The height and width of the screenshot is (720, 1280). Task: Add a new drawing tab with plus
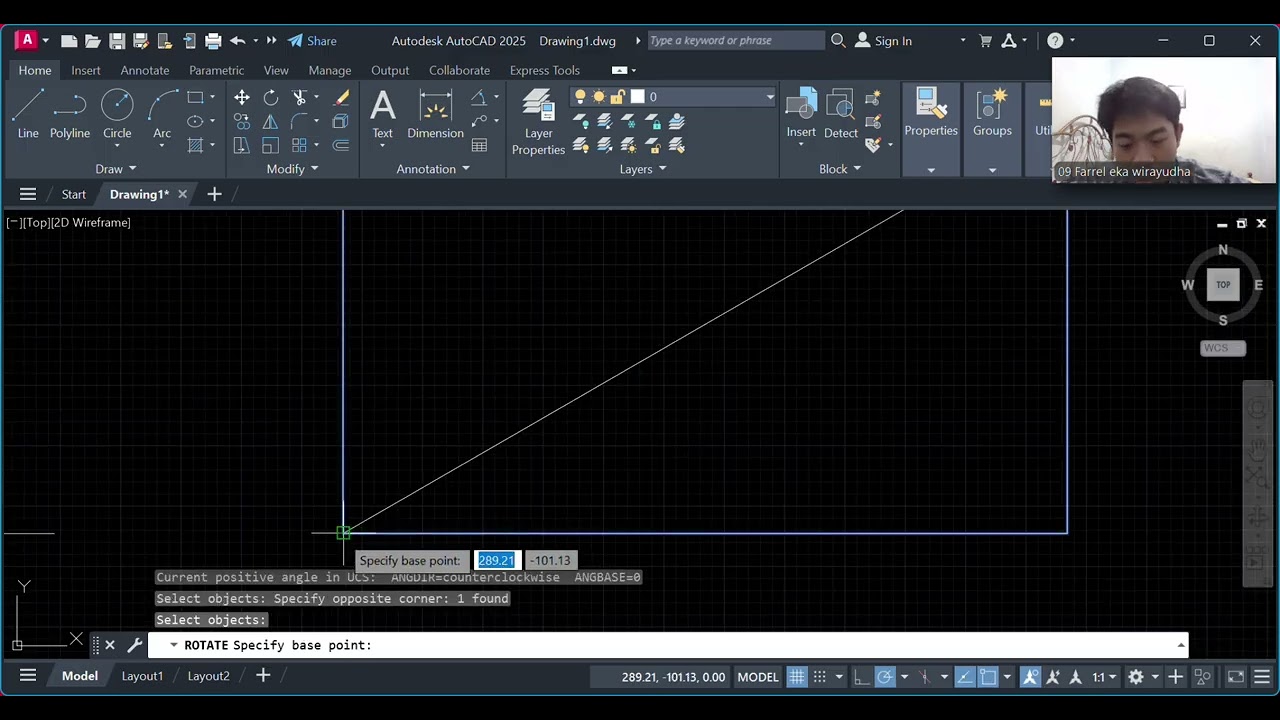pyautogui.click(x=214, y=194)
